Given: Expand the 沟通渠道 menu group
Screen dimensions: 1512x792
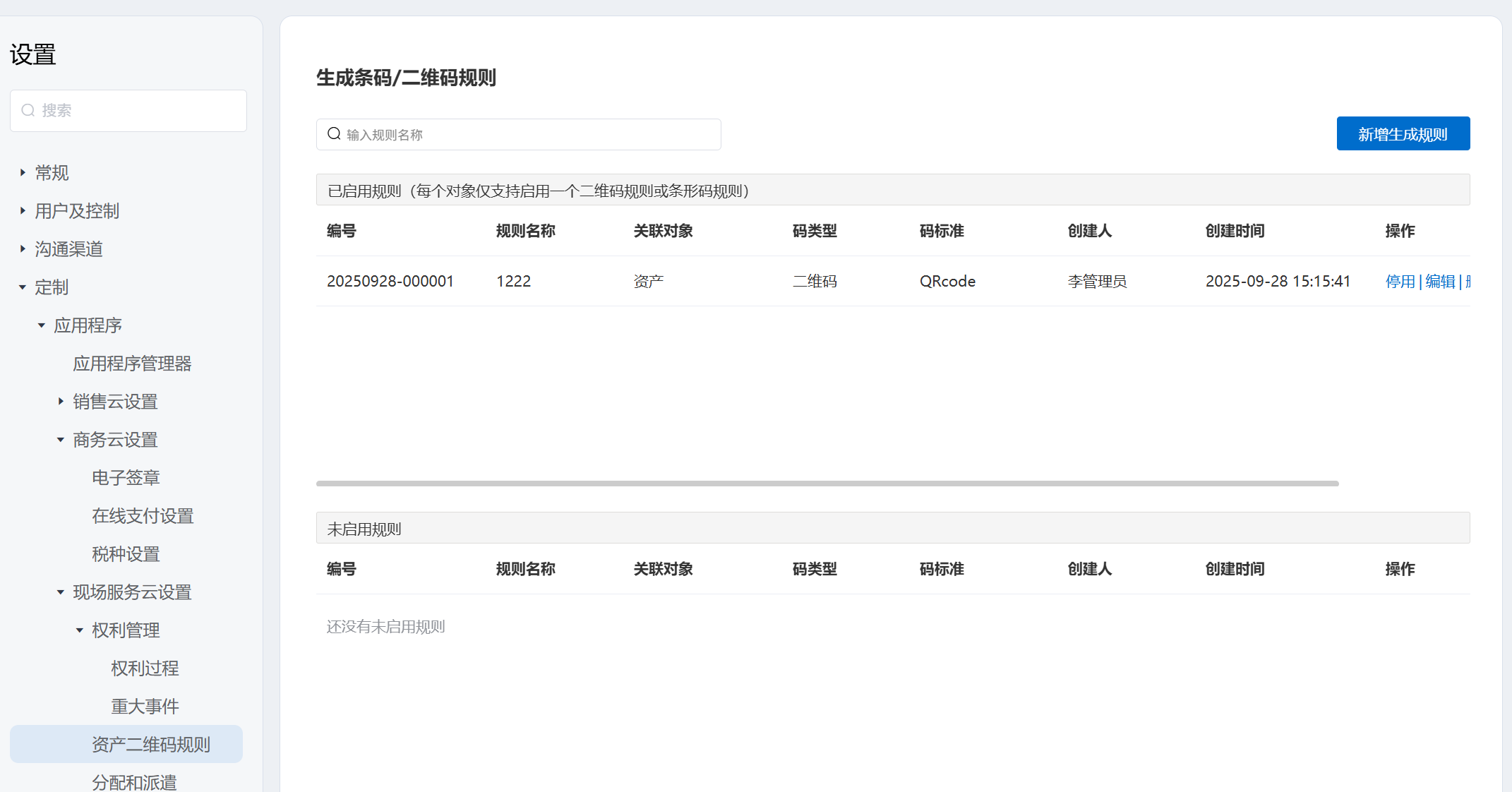Looking at the screenshot, I should click(23, 248).
